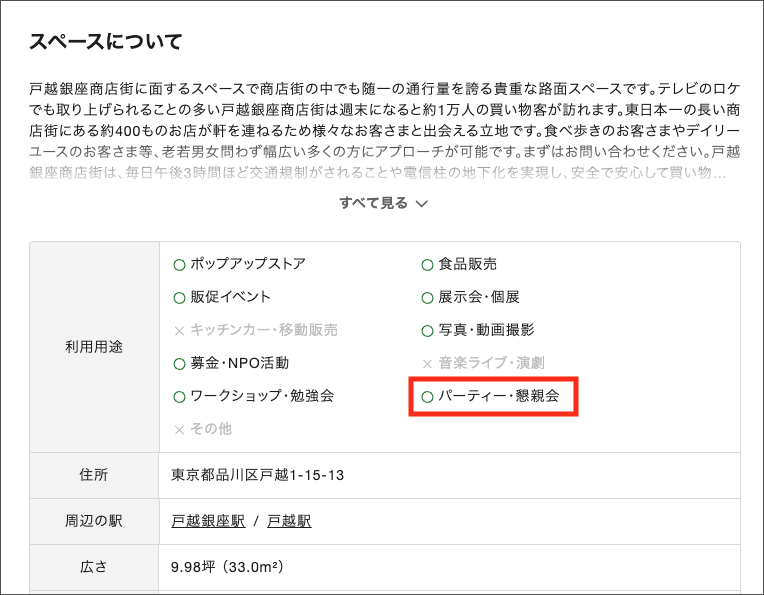The image size is (764, 595).
Task: Click the circle icon beside 展示会・個展
Action: 428,297
